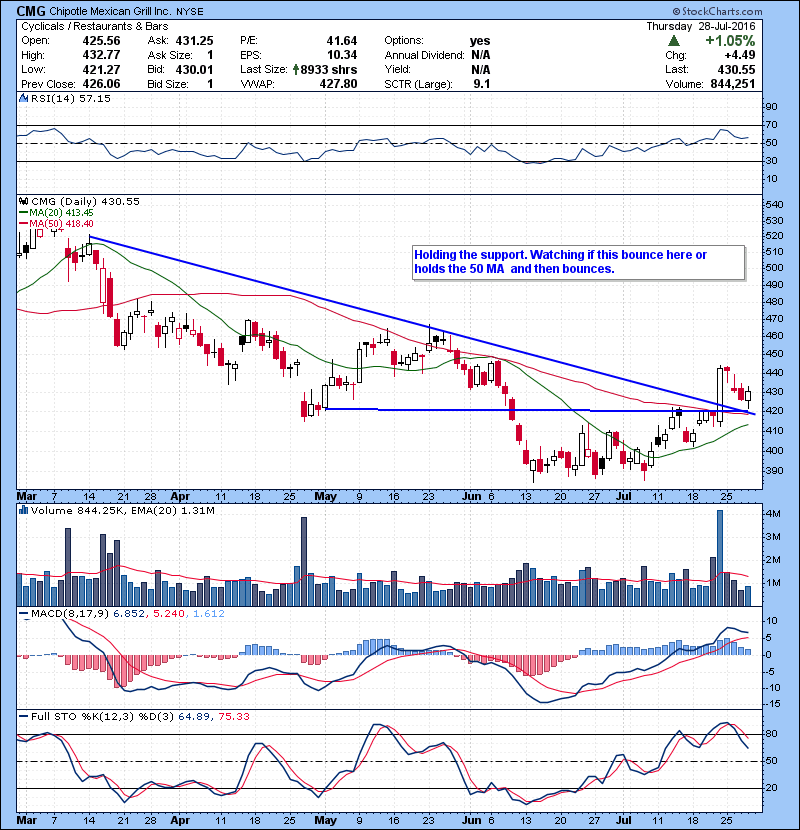The image size is (800, 830).
Task: Click the Volume 844.25K, EMA(20) 1.31M legend
Action: (123, 510)
